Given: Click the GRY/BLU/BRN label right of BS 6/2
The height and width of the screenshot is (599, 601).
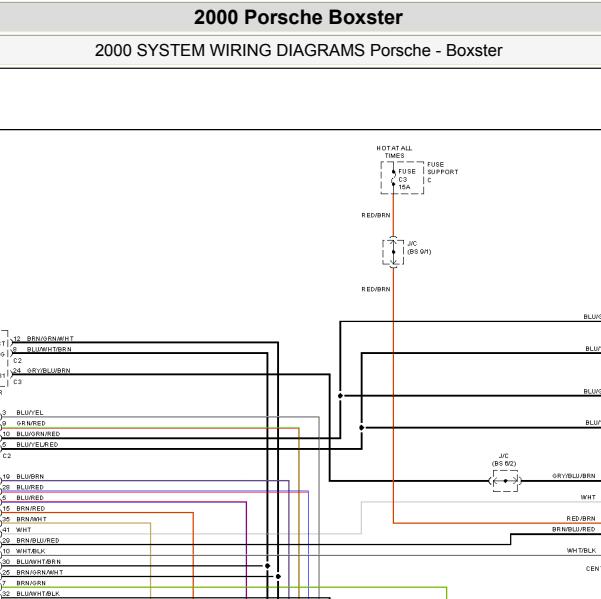Looking at the screenshot, I should pyautogui.click(x=574, y=476).
